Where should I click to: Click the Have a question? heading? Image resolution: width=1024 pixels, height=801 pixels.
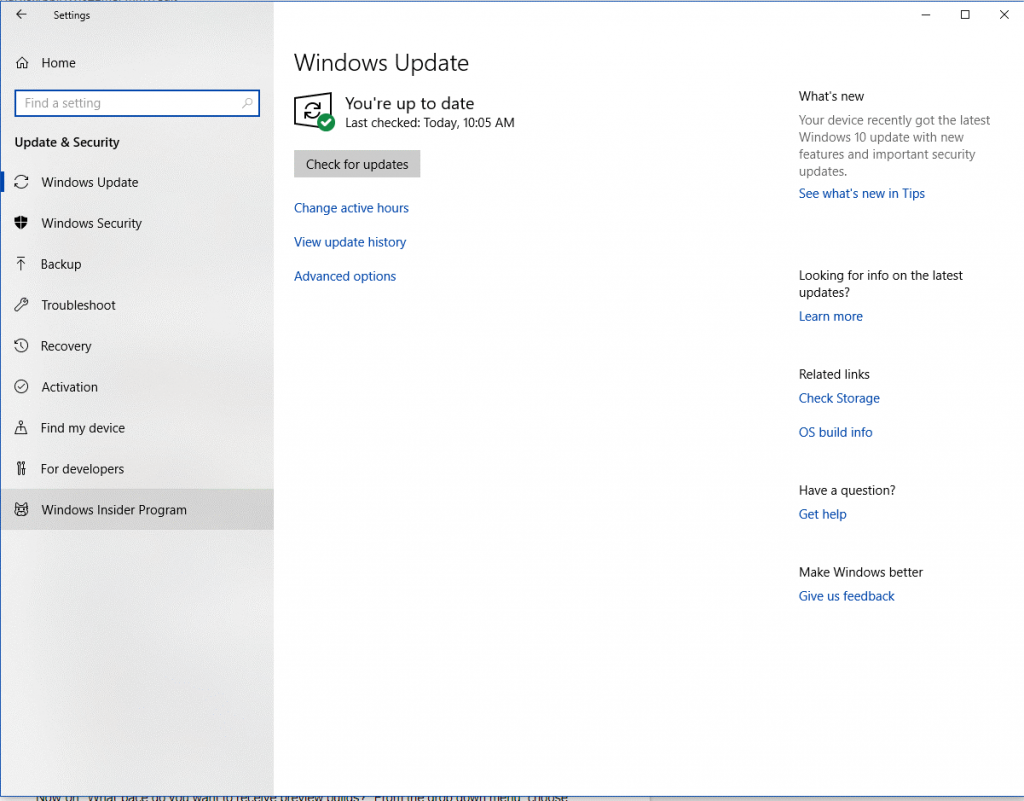pyautogui.click(x=847, y=490)
